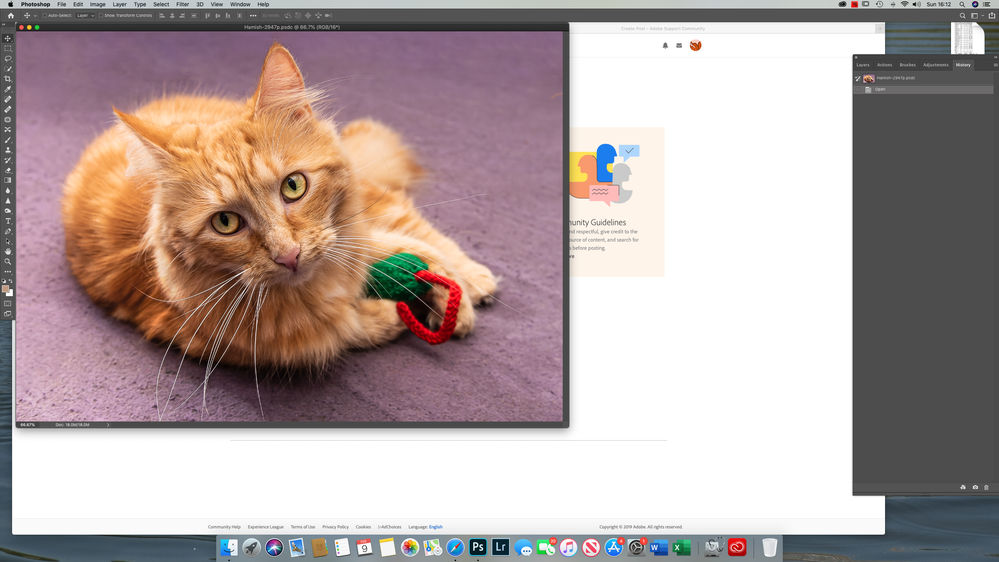Open the status bar info arrow
The width and height of the screenshot is (999, 562).
point(108,424)
